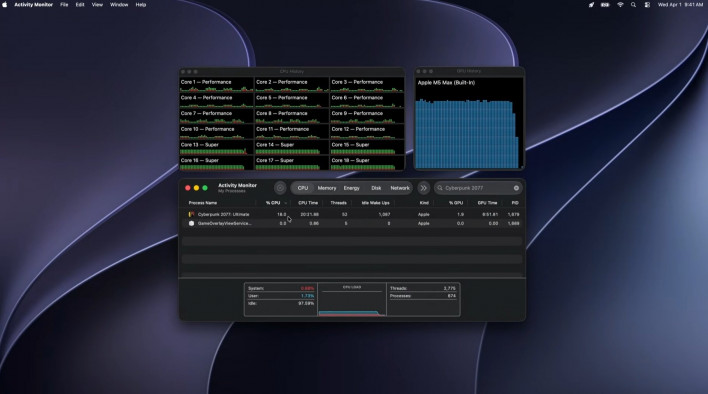This screenshot has height=394, width=708.
Task: Click the Core 14 — Super graph
Action: click(x=292, y=148)
